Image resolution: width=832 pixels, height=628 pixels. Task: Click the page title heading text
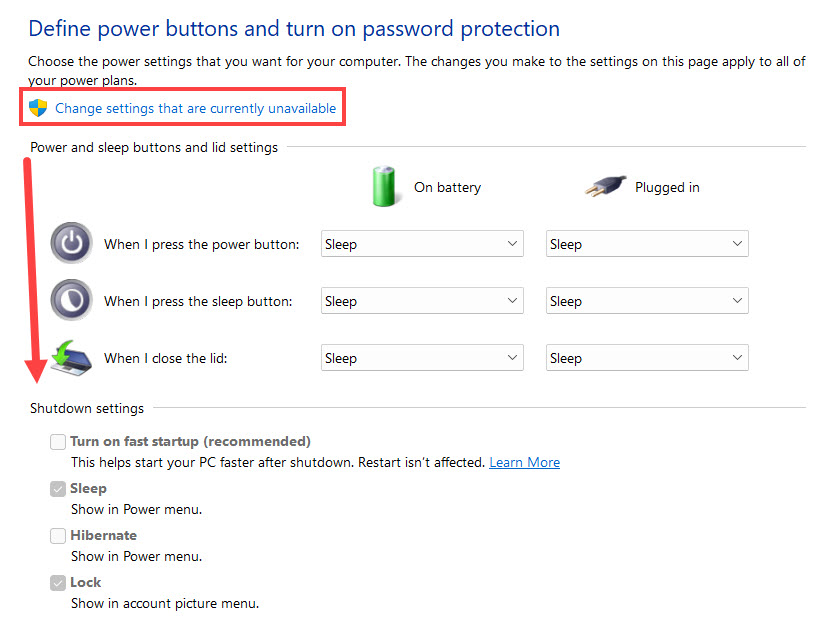tap(294, 28)
